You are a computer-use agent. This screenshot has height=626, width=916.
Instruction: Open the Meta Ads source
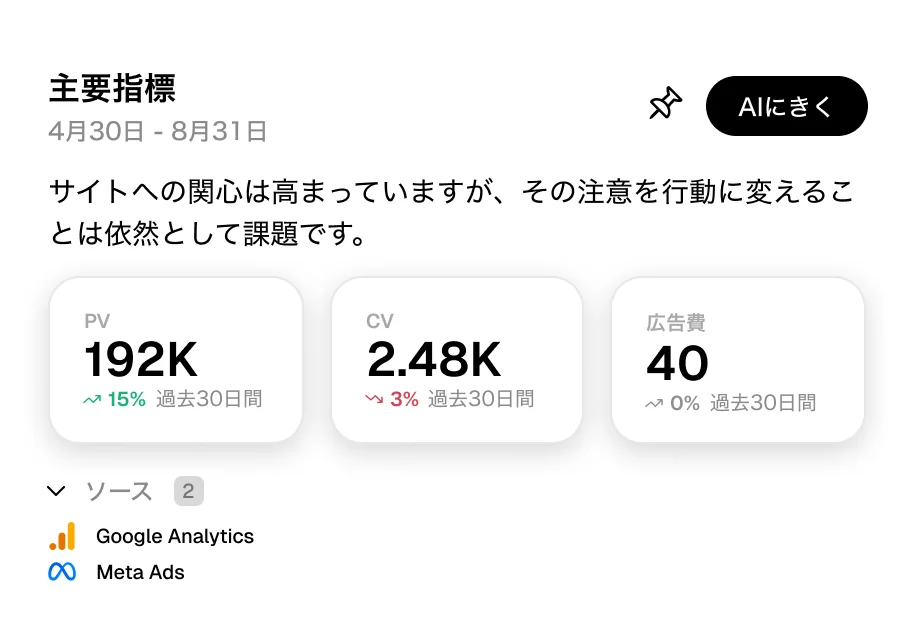140,572
